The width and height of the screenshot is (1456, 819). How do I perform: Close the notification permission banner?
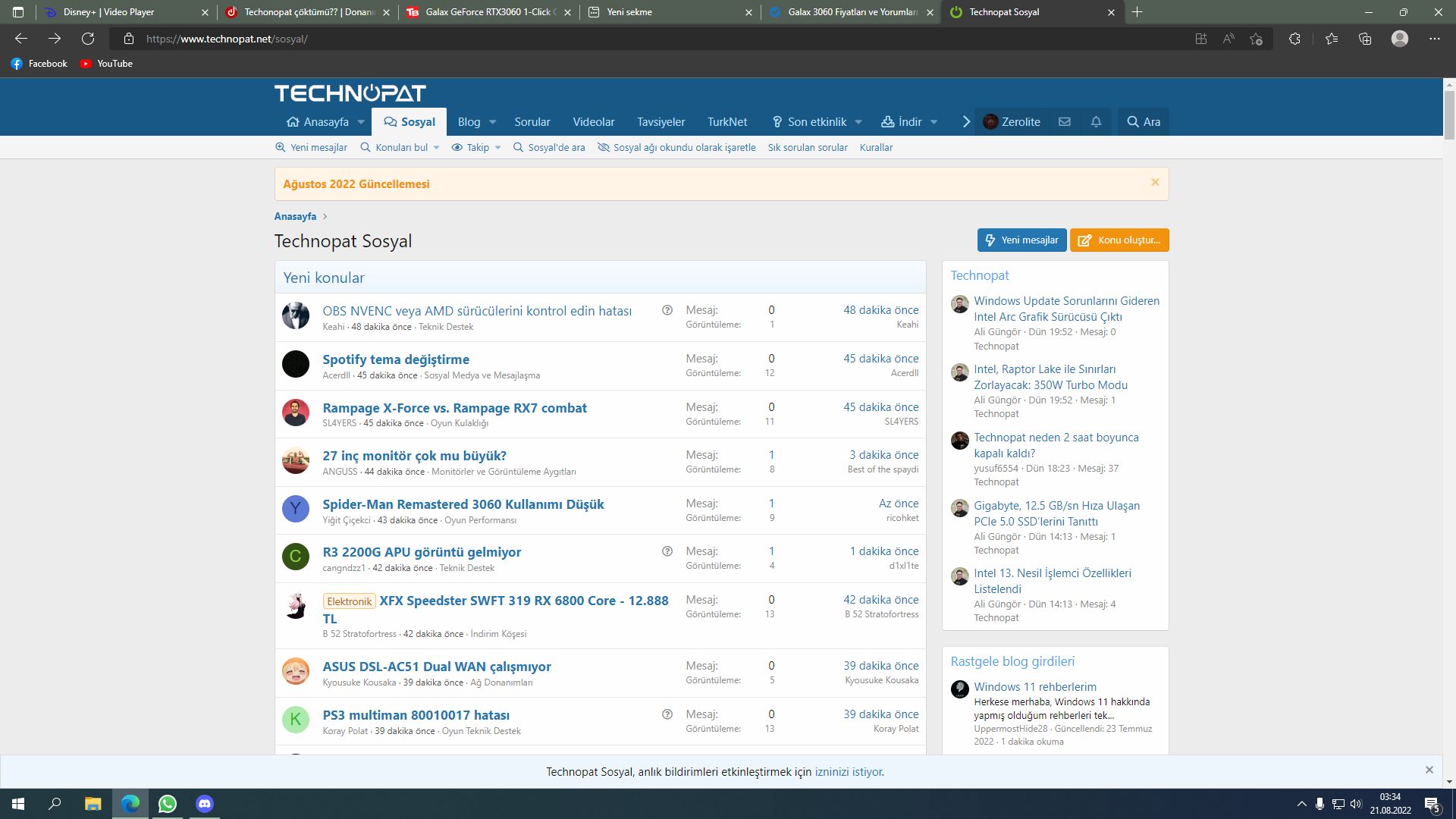click(1429, 770)
